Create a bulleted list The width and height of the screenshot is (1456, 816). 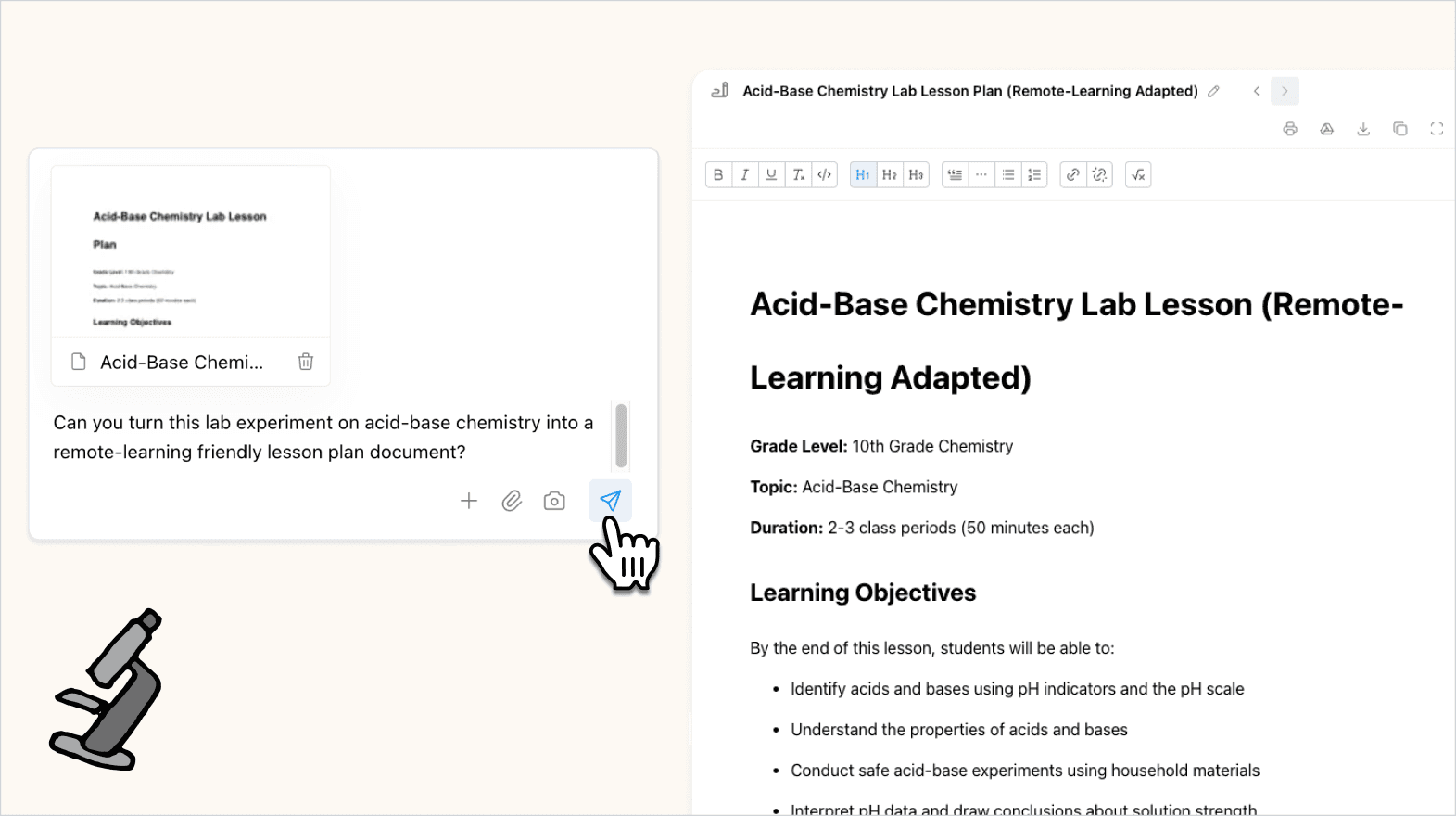coord(1008,174)
